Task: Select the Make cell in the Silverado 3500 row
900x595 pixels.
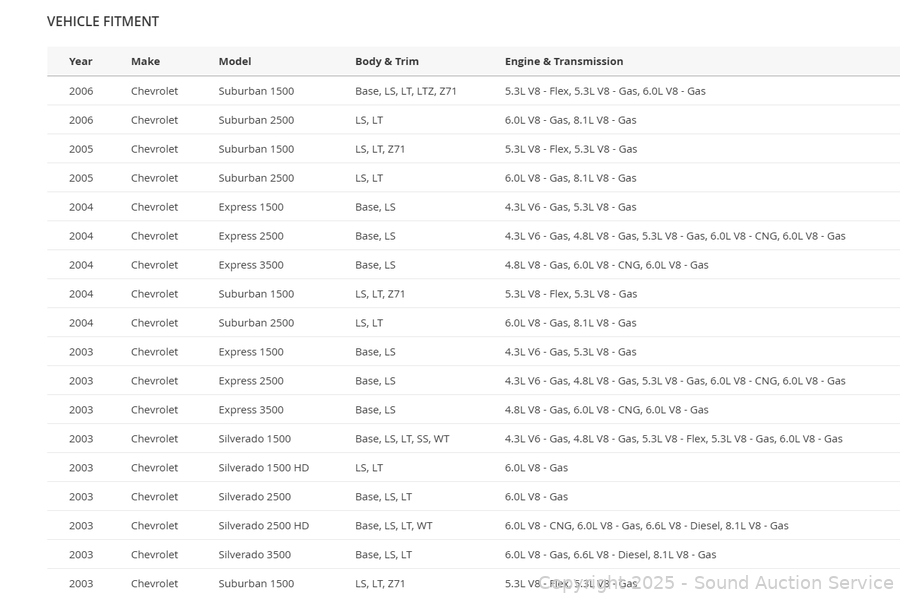Action: pos(154,554)
